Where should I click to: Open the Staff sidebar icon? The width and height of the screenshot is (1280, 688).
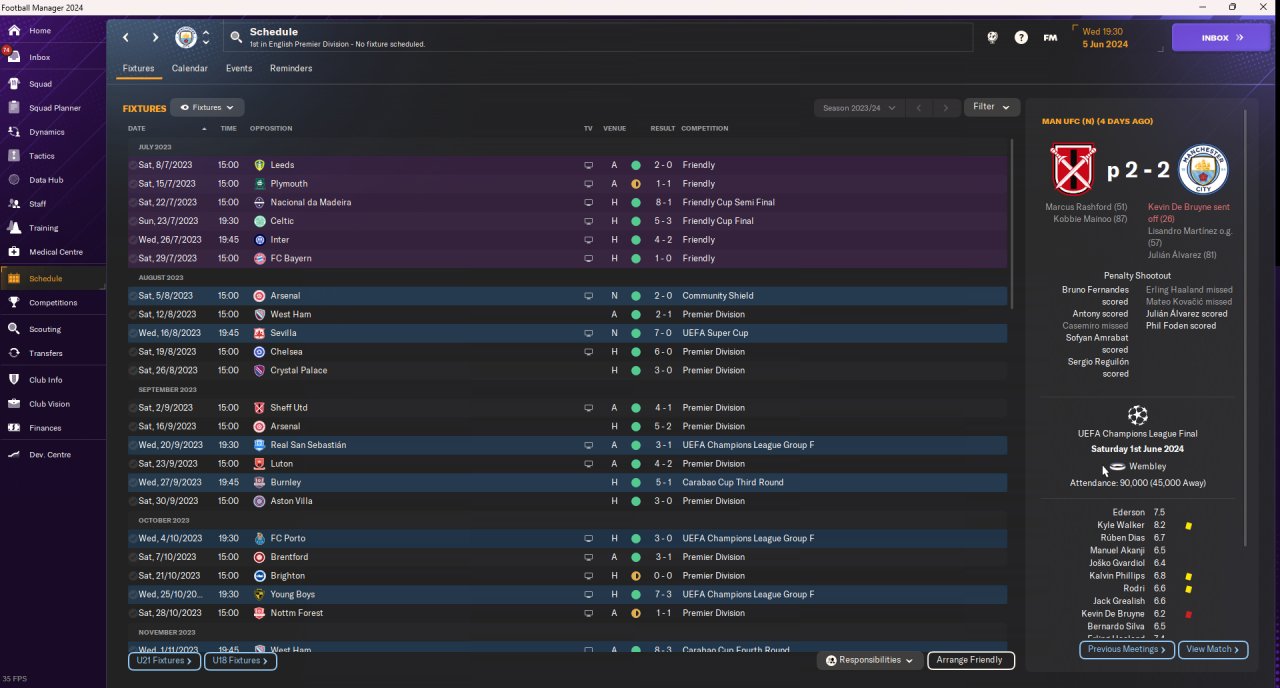click(14, 204)
